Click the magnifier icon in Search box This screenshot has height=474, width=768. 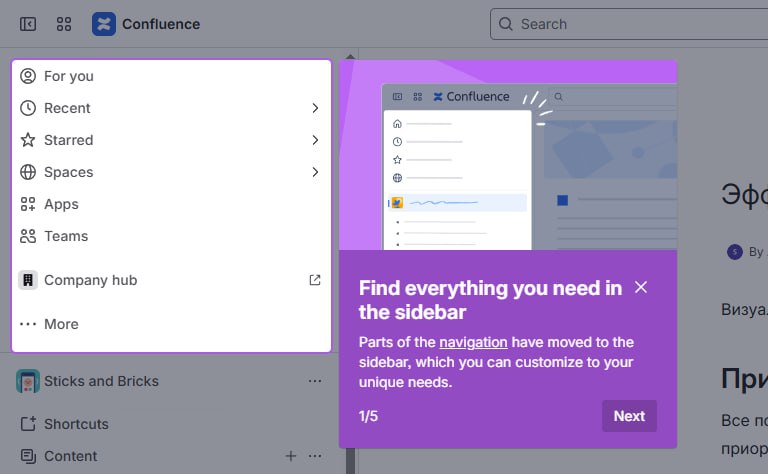point(505,24)
